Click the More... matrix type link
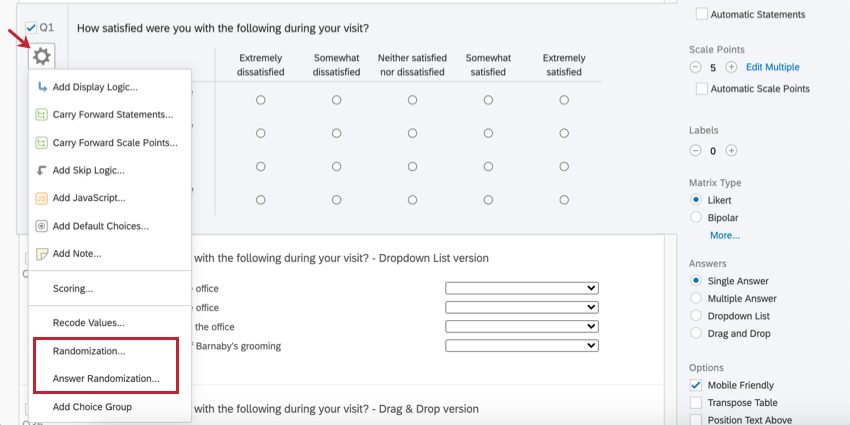 coord(725,235)
